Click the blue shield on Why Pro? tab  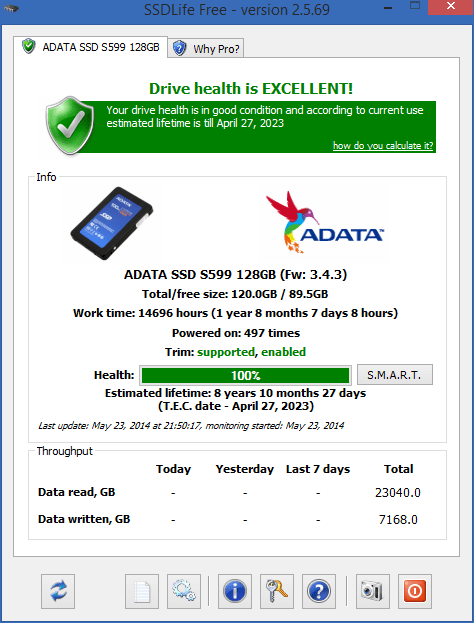[180, 48]
